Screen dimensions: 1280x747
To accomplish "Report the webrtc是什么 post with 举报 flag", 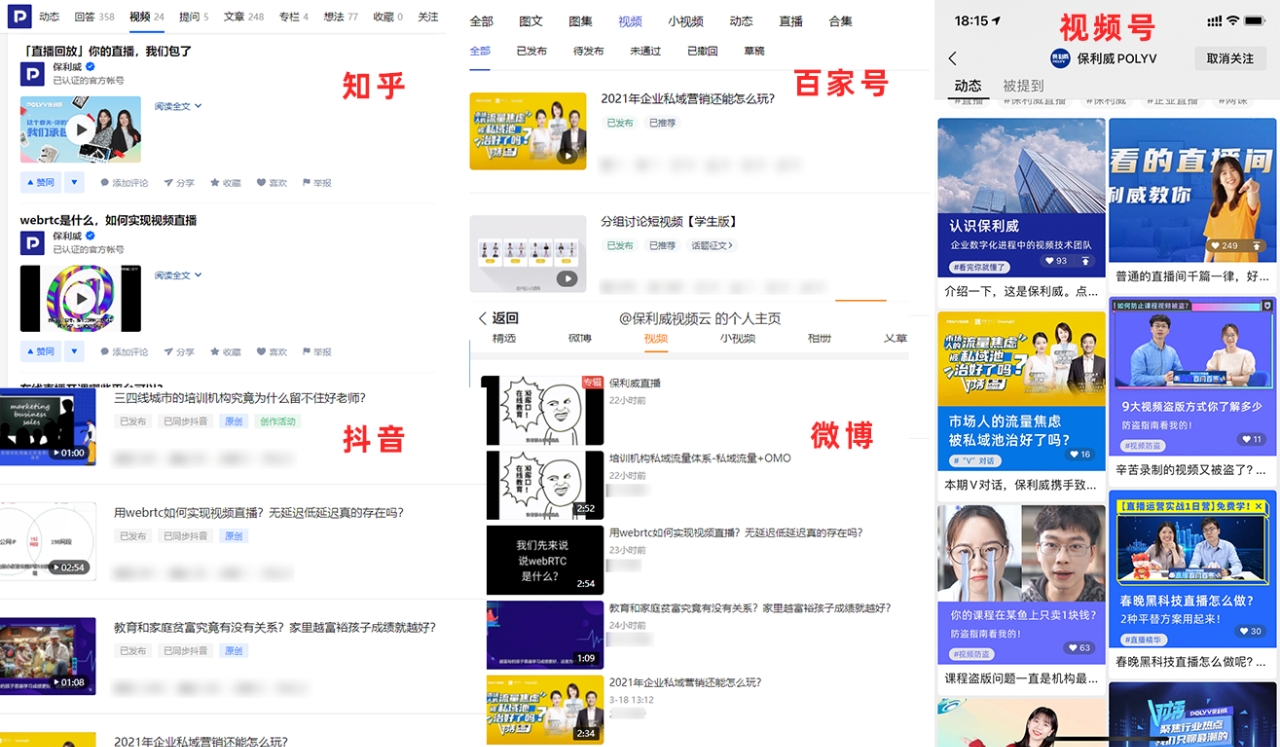I will point(316,352).
